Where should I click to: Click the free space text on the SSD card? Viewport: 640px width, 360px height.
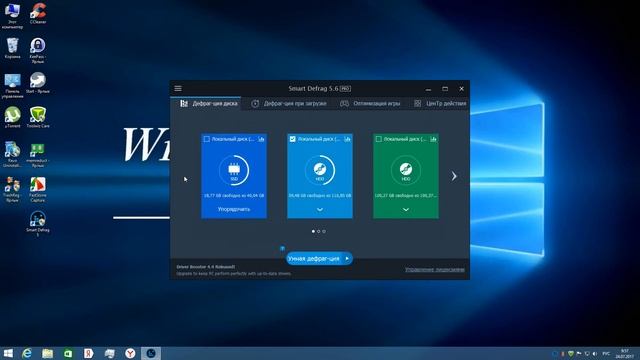[x=234, y=196]
